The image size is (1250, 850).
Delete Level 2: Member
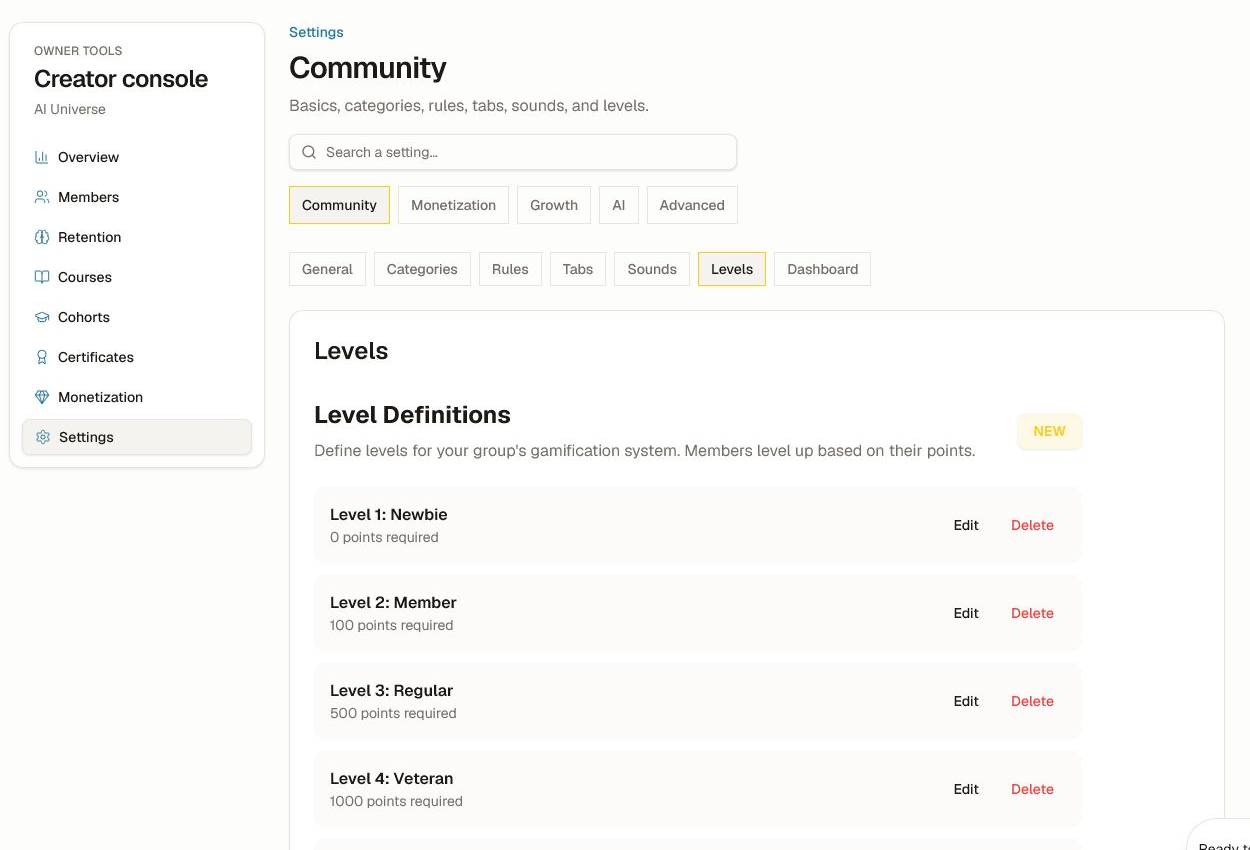1032,613
